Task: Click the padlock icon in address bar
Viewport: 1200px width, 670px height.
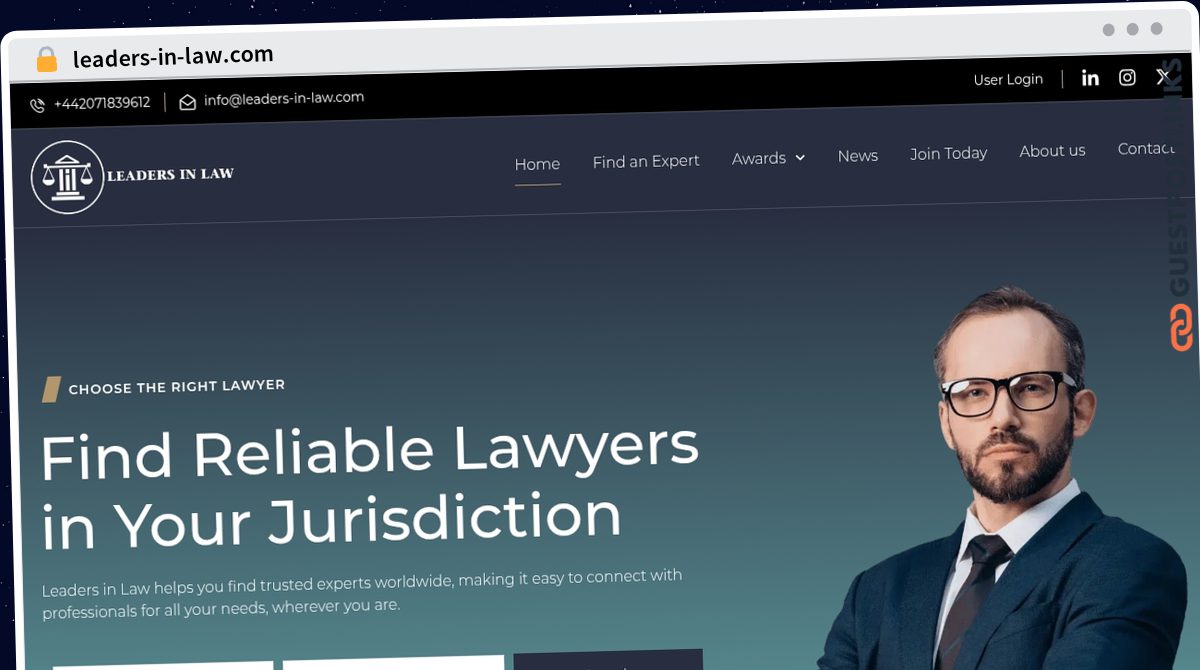Action: (46, 59)
